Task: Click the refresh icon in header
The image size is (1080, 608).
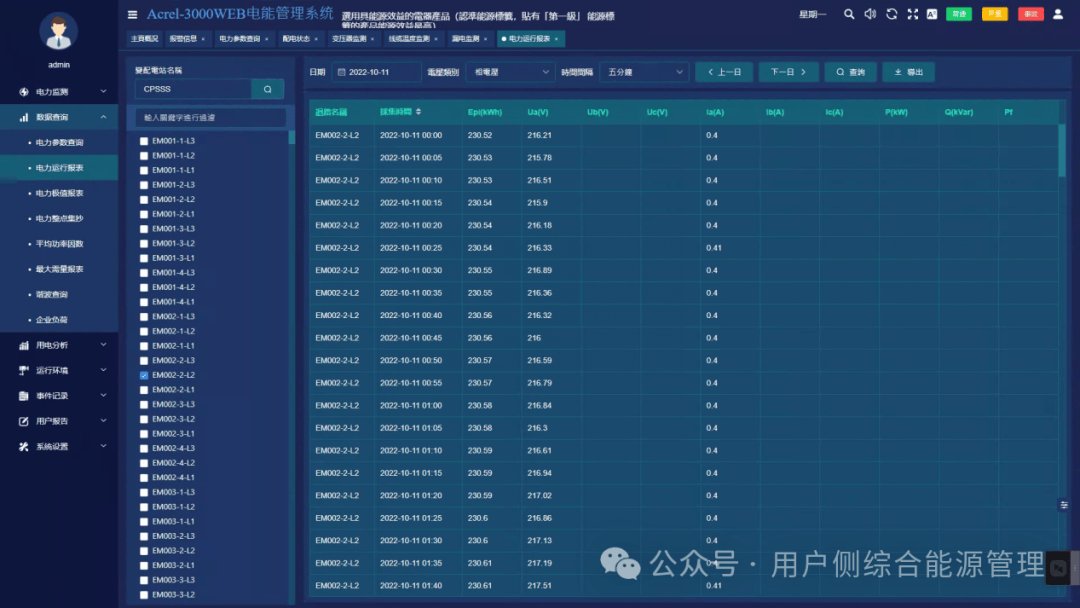Action: point(891,14)
